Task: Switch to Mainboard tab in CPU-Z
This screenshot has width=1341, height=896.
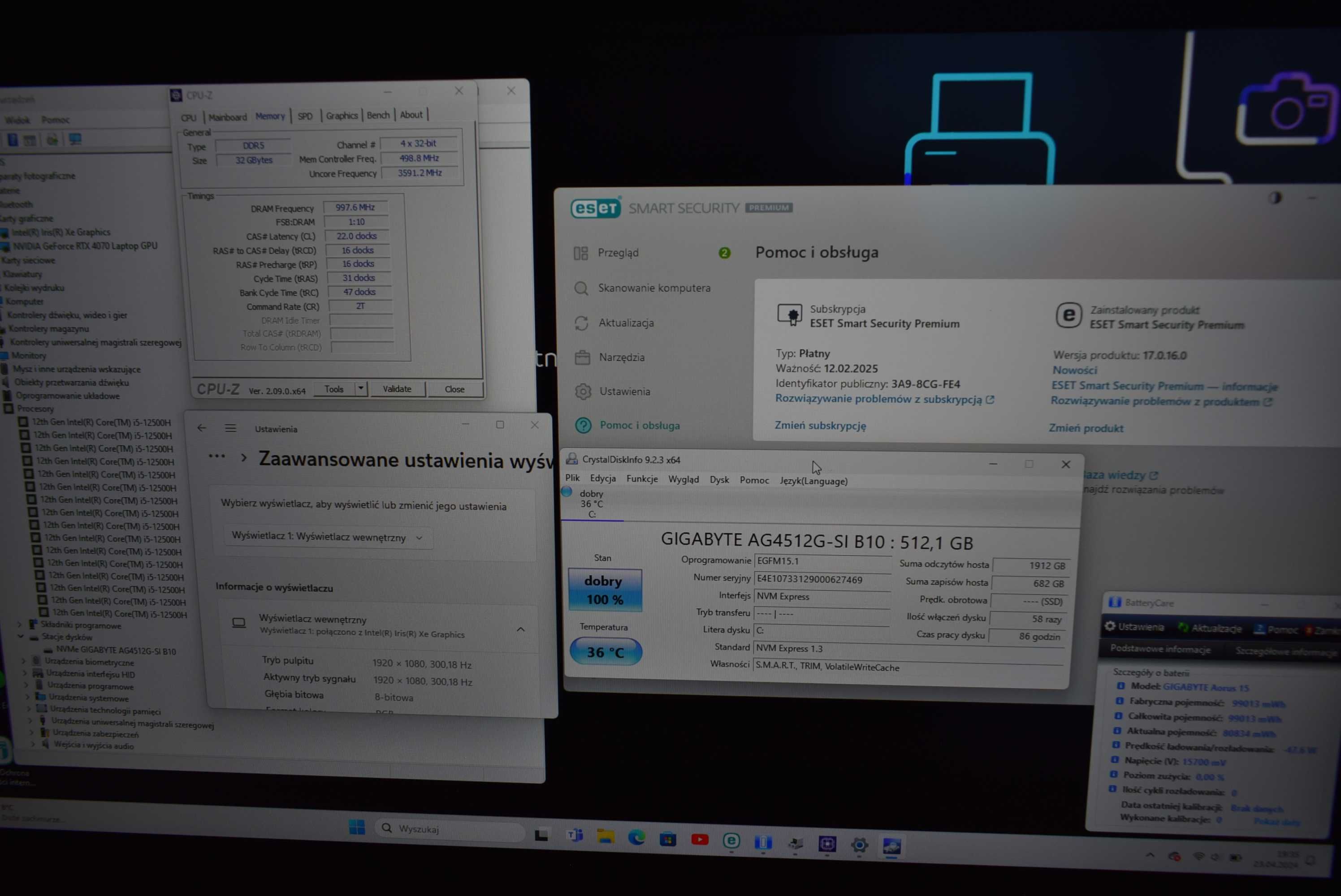Action: click(228, 117)
